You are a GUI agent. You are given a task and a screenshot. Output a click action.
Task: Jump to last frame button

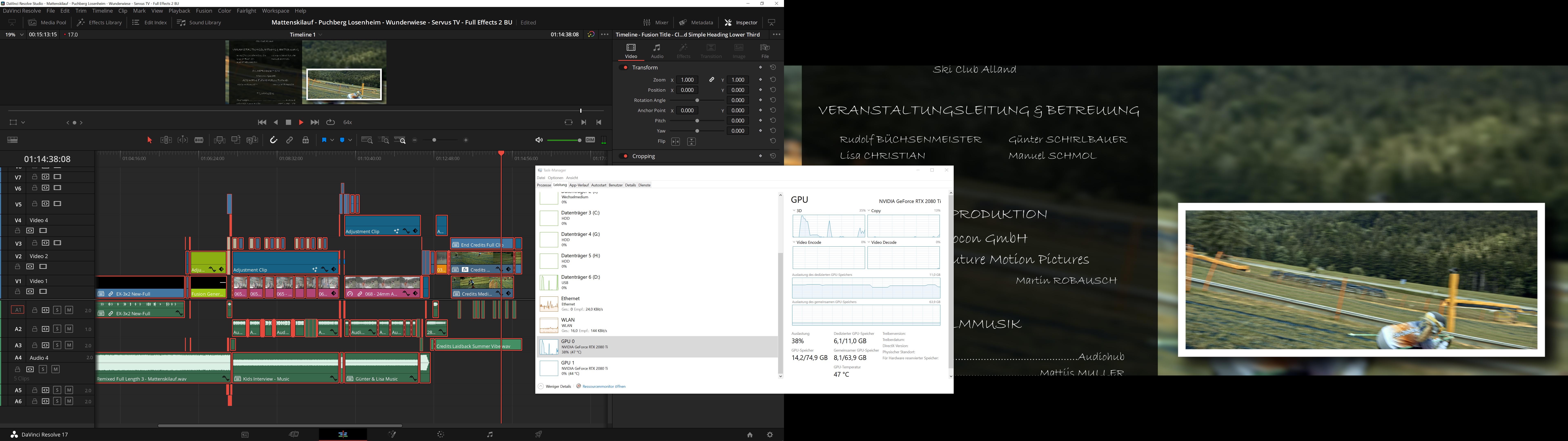[315, 122]
